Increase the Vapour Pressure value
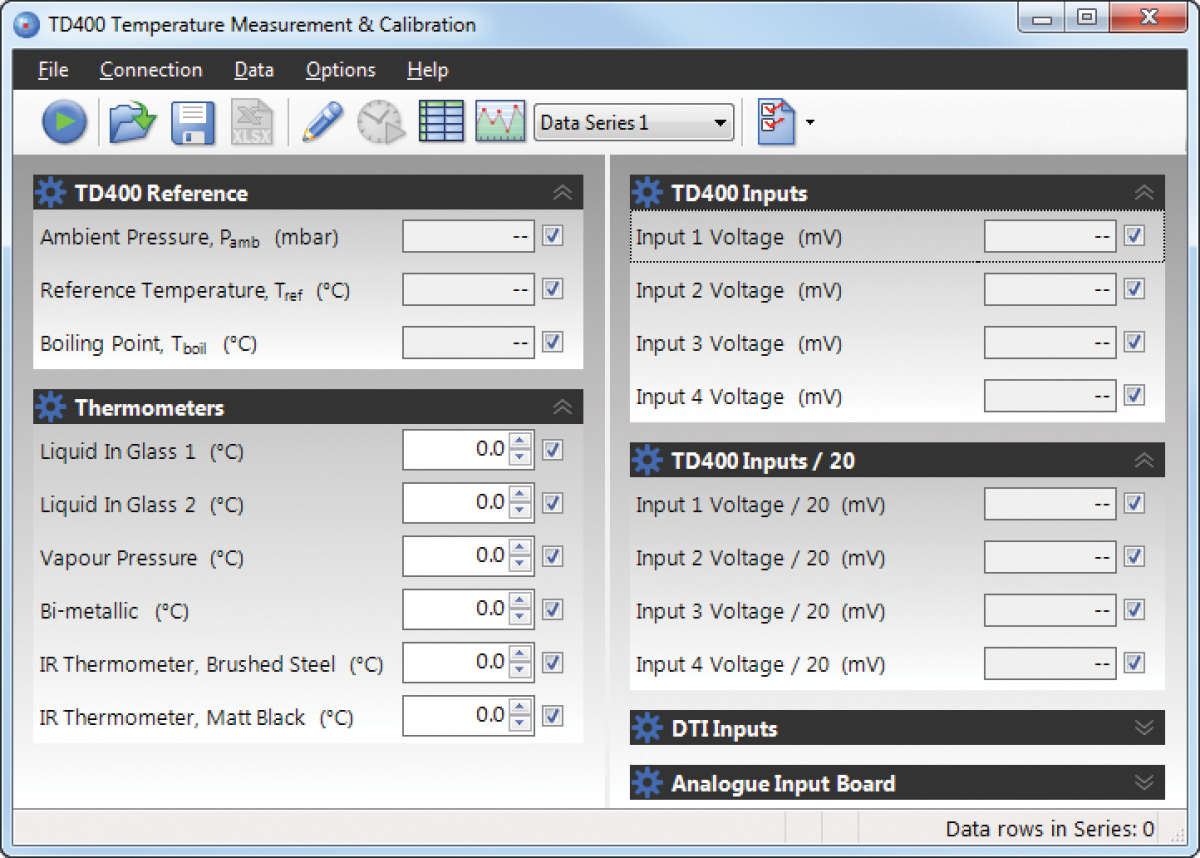The width and height of the screenshot is (1200, 858). (520, 547)
